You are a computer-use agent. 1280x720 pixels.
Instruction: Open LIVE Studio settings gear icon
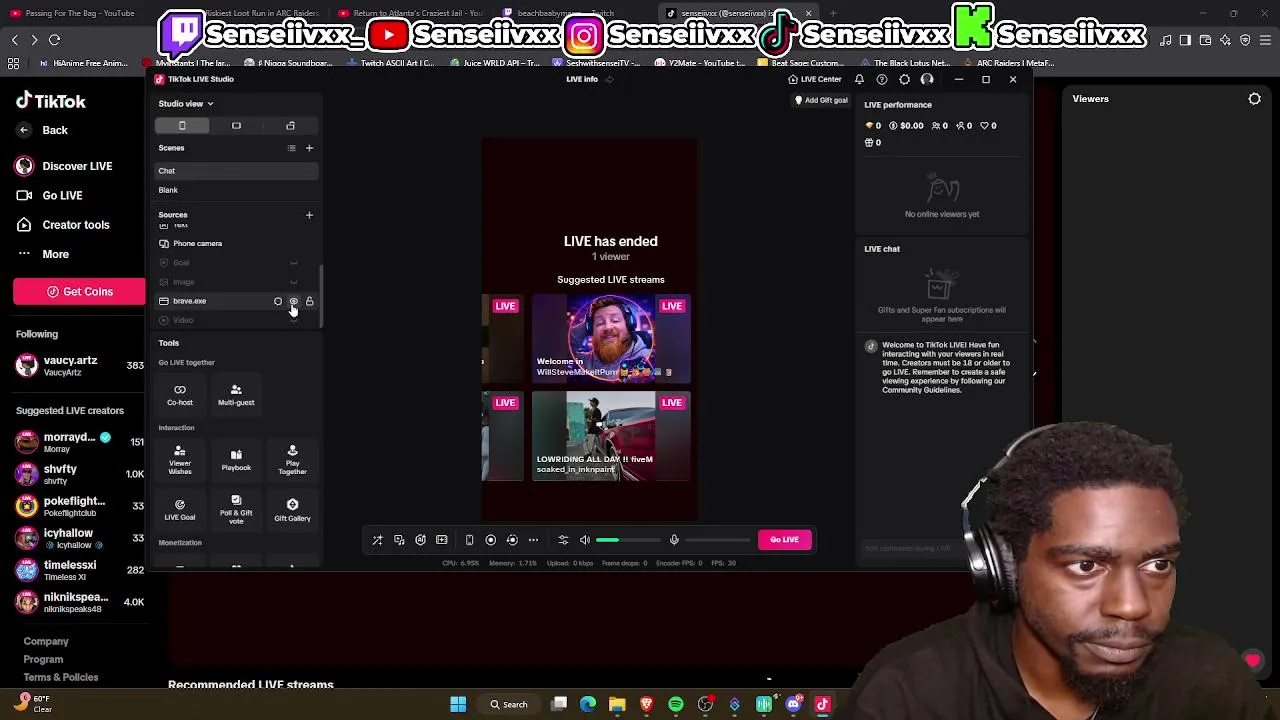[904, 79]
